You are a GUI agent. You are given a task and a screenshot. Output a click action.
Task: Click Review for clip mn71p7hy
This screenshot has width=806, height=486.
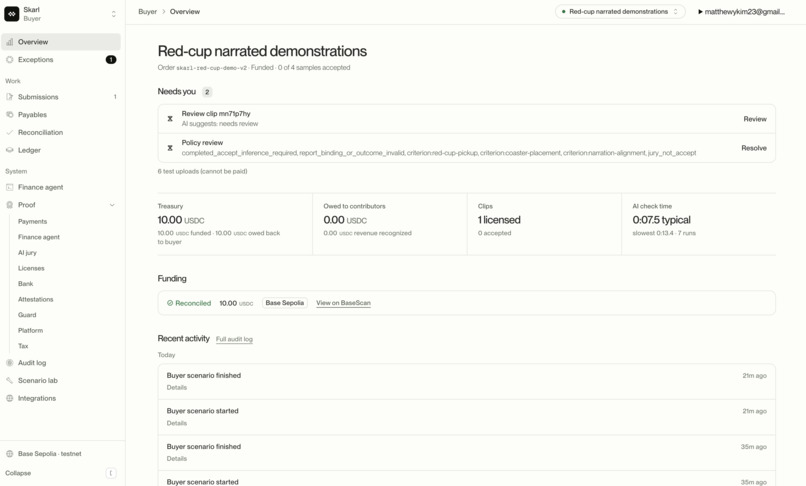click(755, 119)
